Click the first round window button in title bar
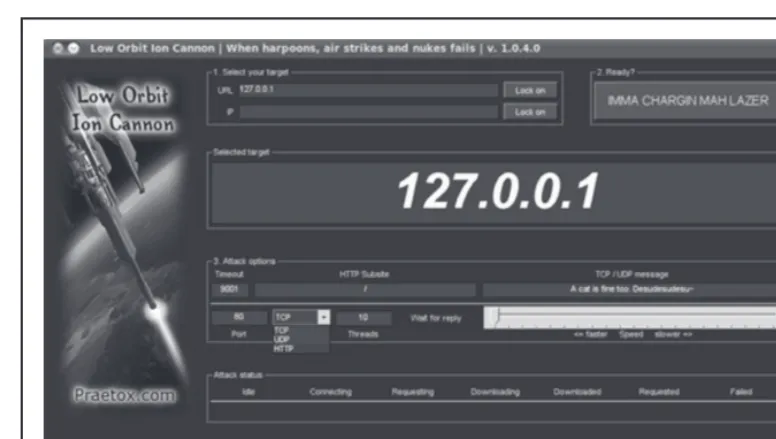This screenshot has height=439, width=776. pyautogui.click(x=58, y=48)
